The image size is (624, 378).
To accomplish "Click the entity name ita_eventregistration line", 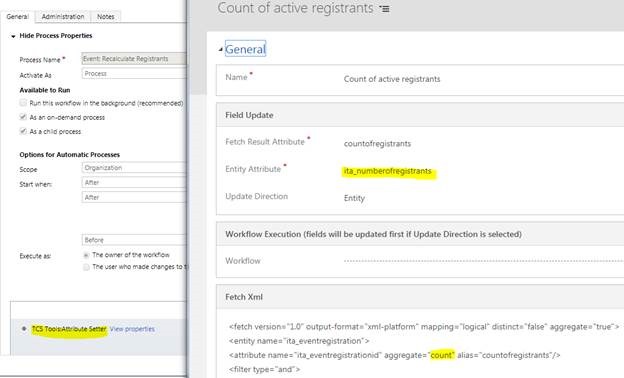I will click(x=299, y=341).
